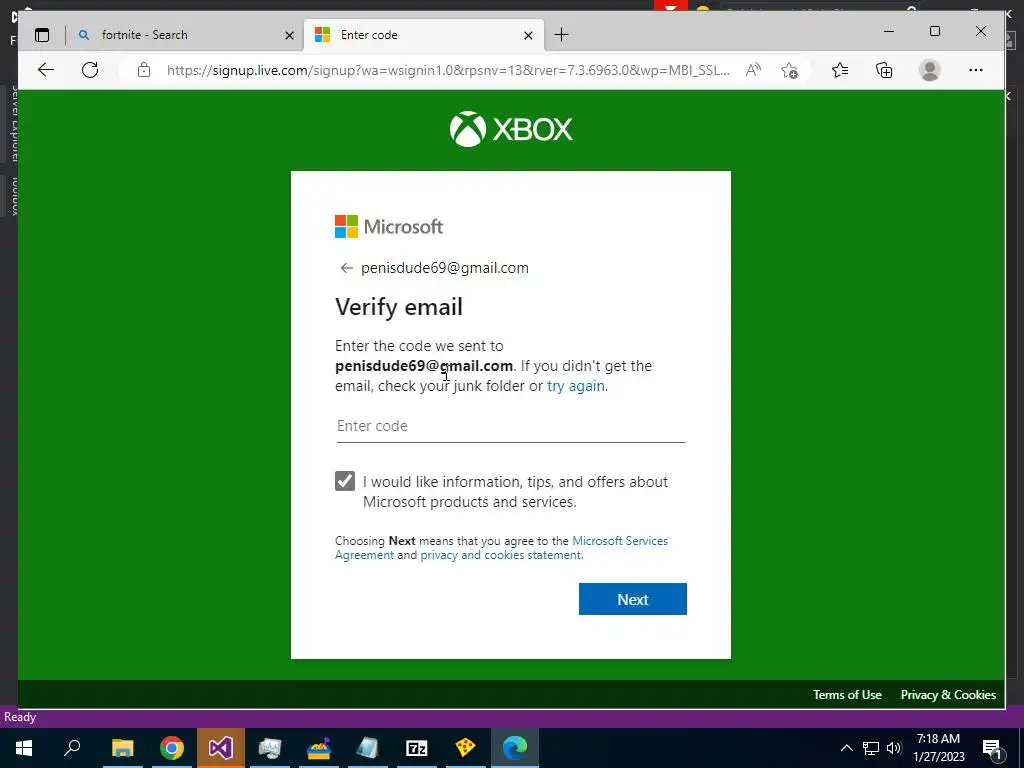This screenshot has height=768, width=1024.
Task: Open Windows Start menu
Action: click(24, 748)
